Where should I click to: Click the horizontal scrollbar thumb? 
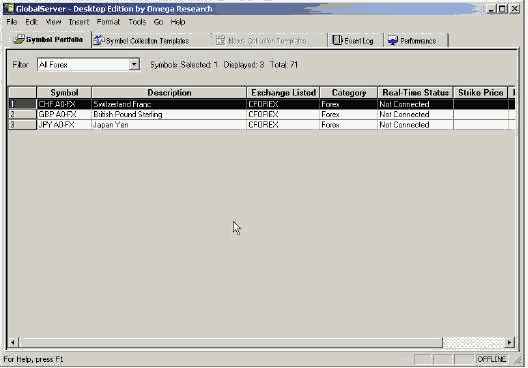230,342
